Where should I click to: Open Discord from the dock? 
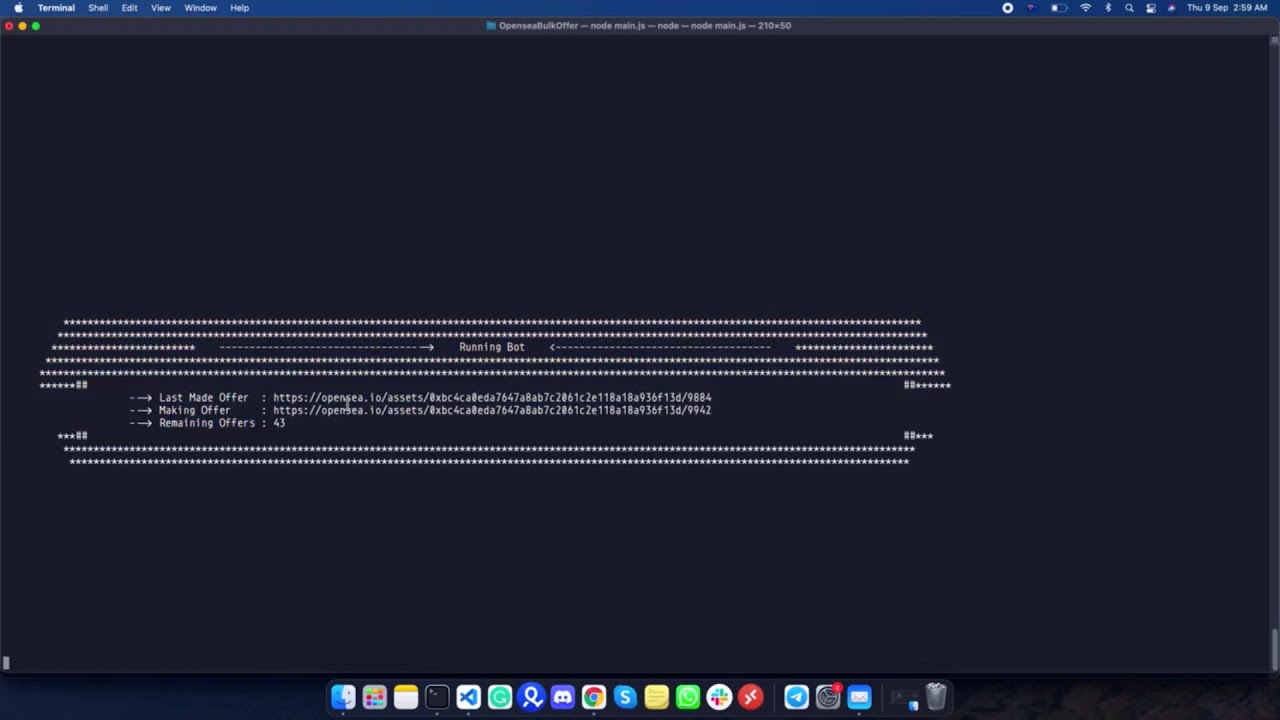pos(562,697)
